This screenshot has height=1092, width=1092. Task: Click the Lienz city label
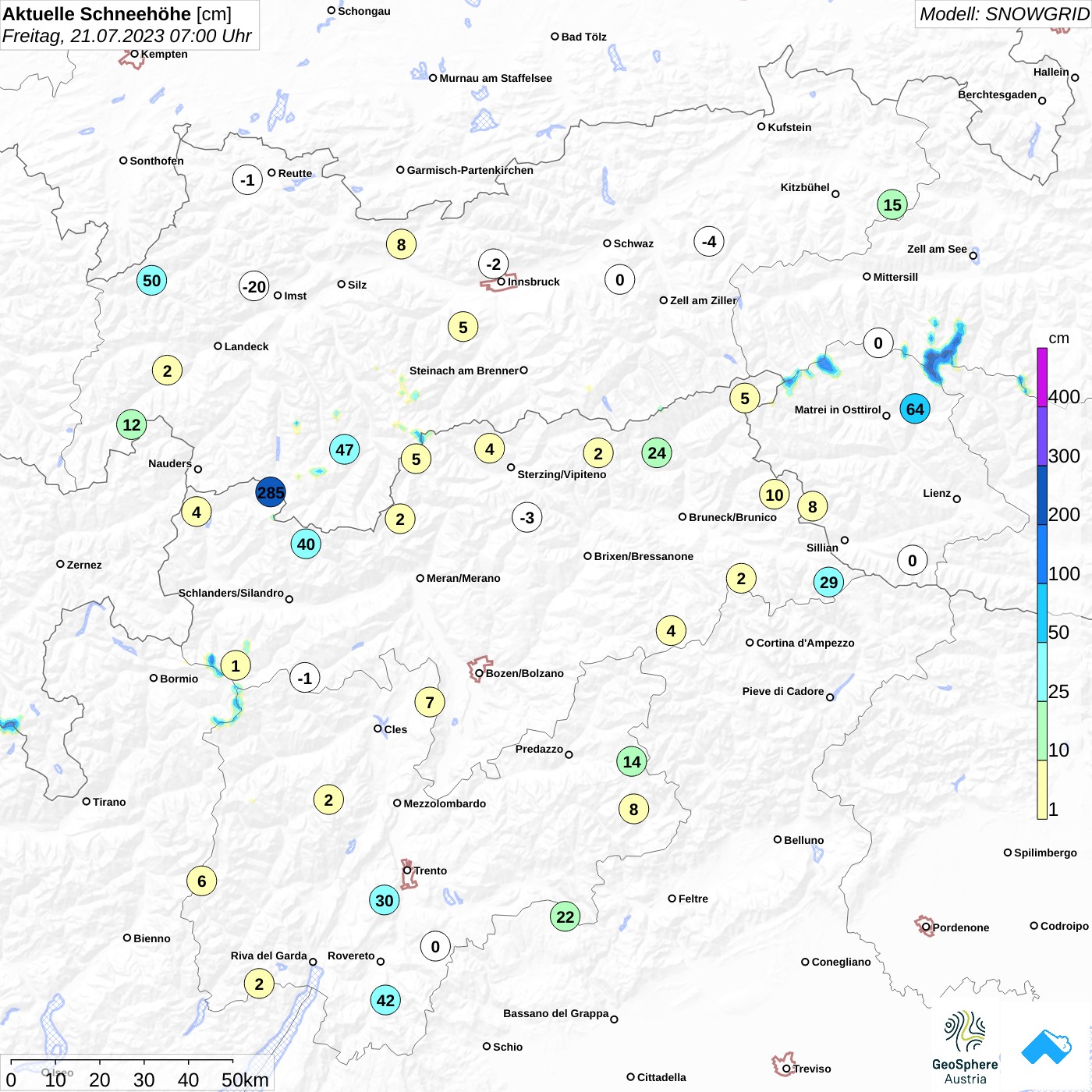coord(937,493)
